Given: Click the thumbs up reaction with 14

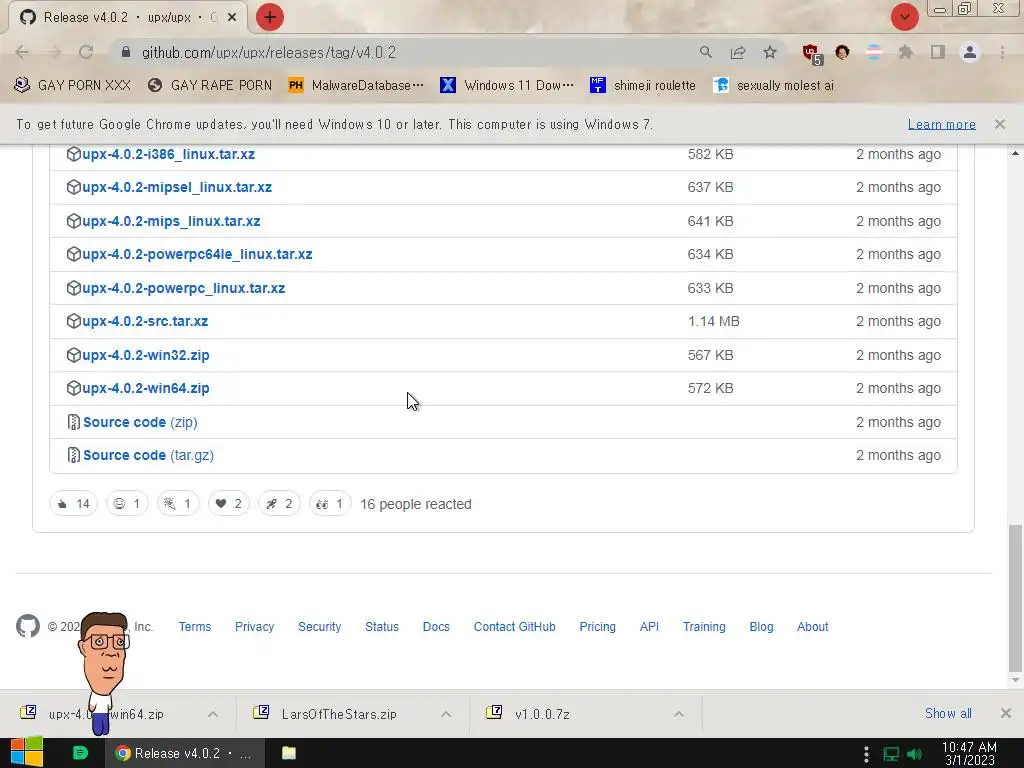Looking at the screenshot, I should pos(73,504).
